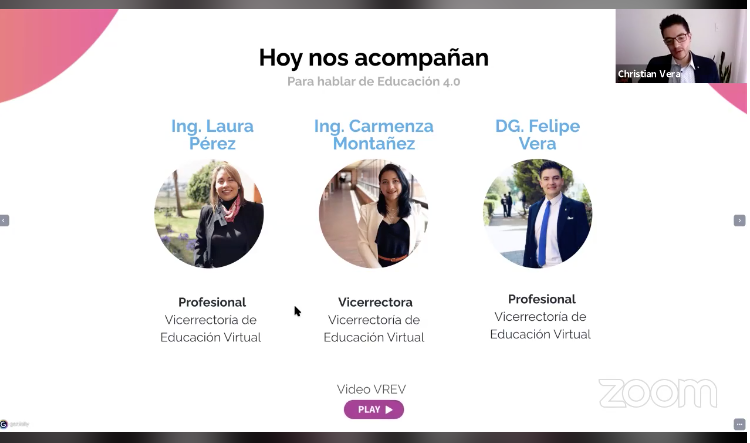Click the 'Vicerrectora' role text

pyautogui.click(x=375, y=302)
